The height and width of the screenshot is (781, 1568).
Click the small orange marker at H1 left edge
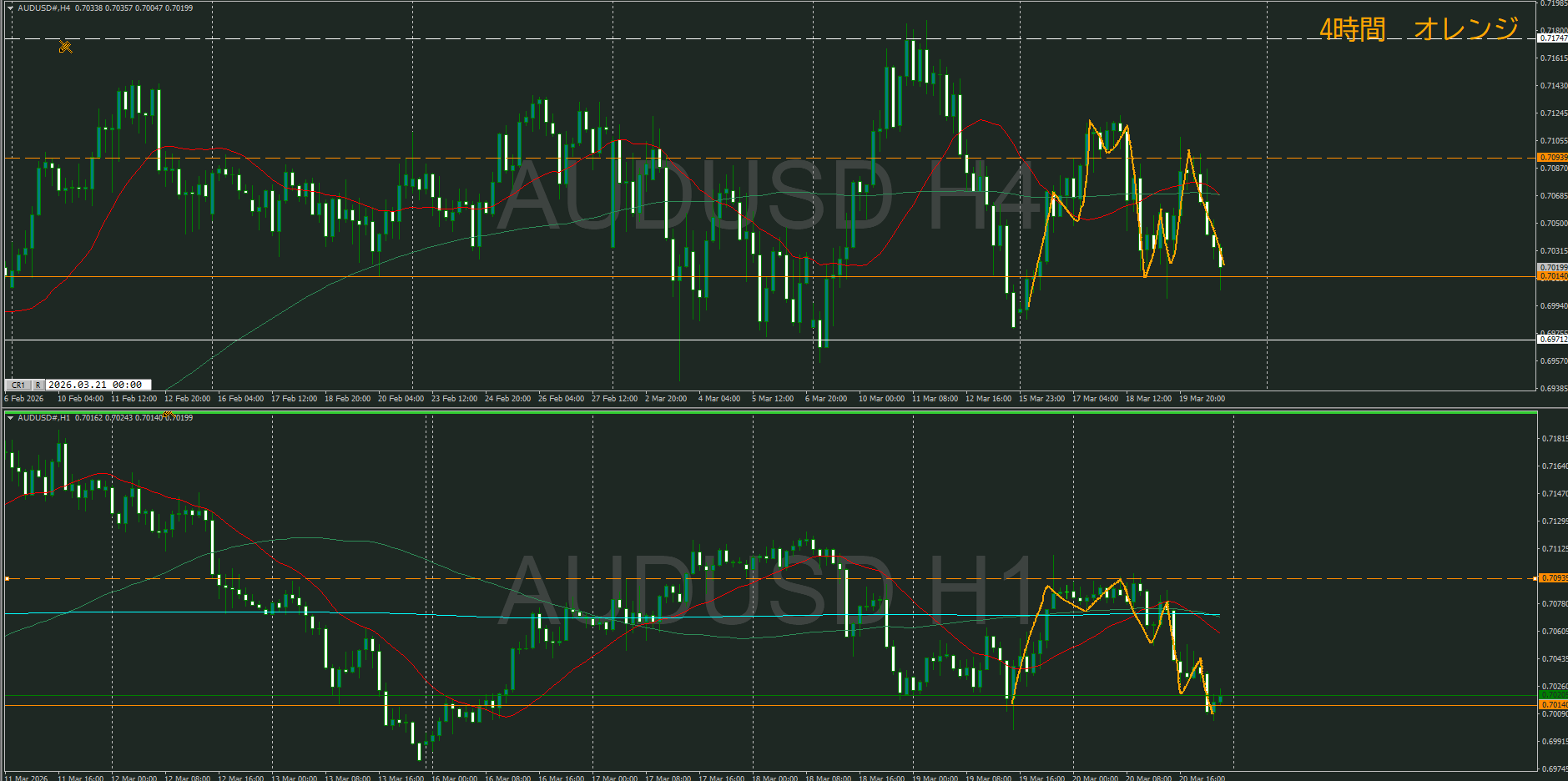[x=7, y=578]
